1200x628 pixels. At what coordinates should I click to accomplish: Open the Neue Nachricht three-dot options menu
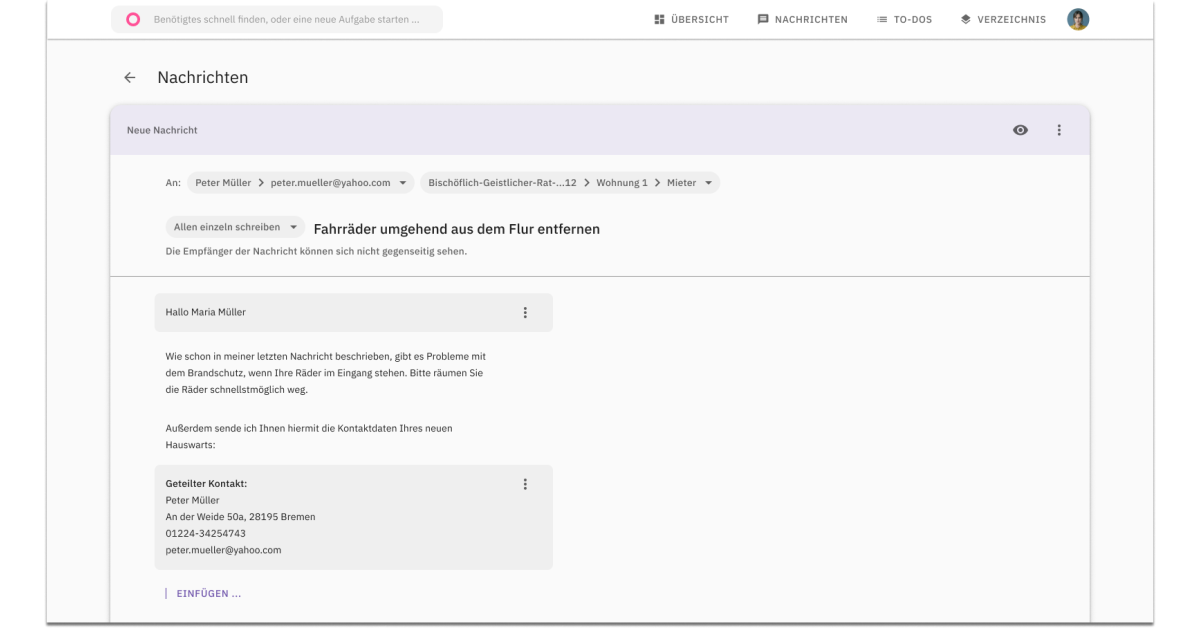(1059, 130)
